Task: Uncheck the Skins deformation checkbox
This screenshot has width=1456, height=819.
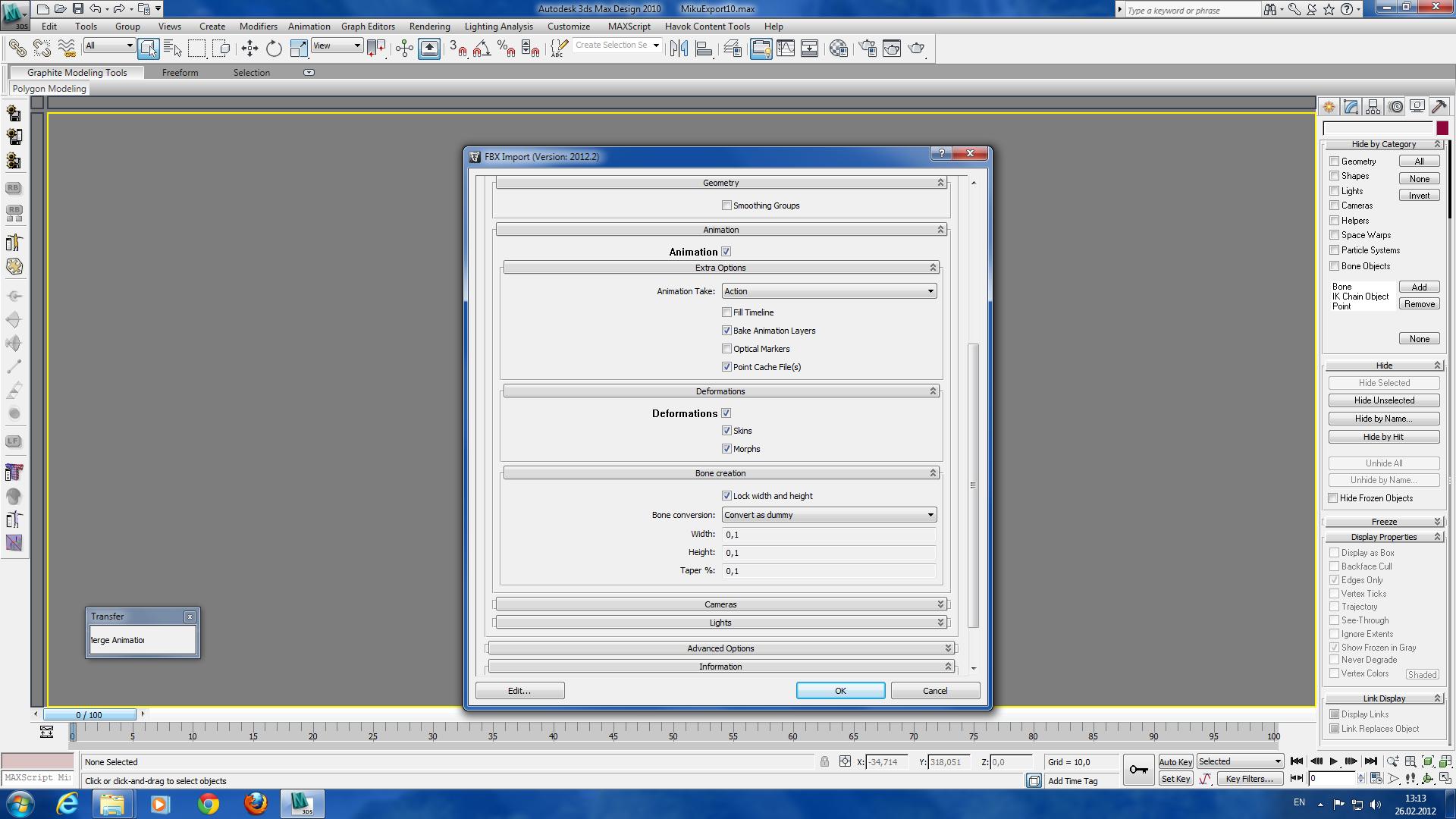Action: (726, 431)
